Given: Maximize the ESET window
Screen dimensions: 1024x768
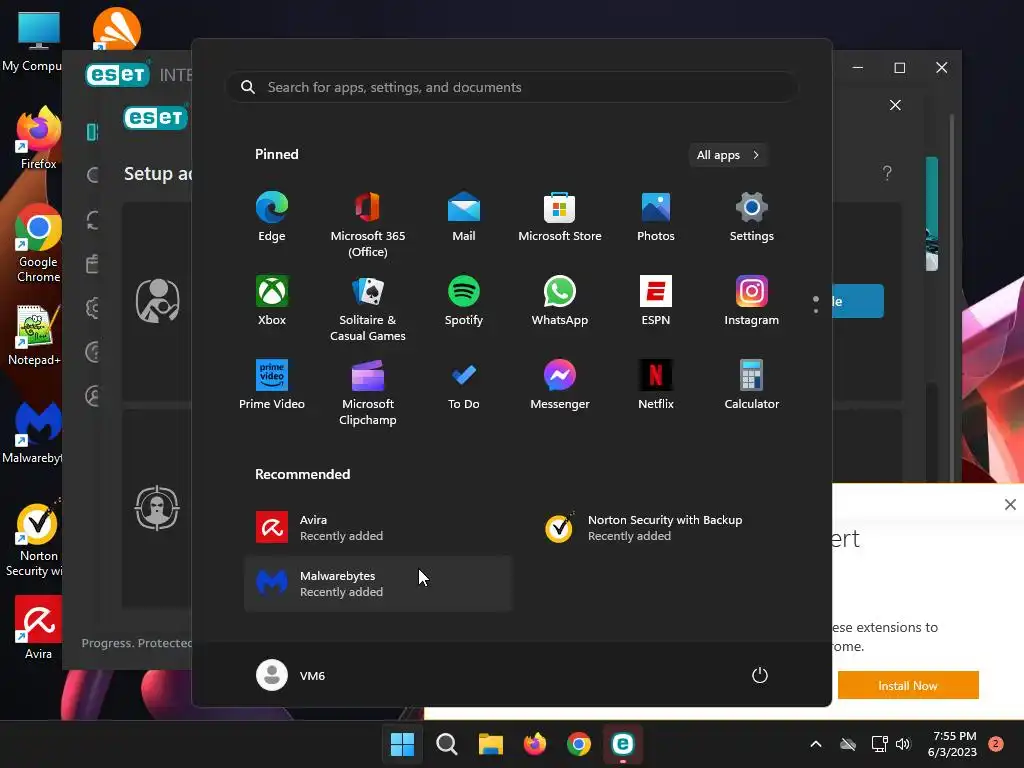Looking at the screenshot, I should (899, 68).
